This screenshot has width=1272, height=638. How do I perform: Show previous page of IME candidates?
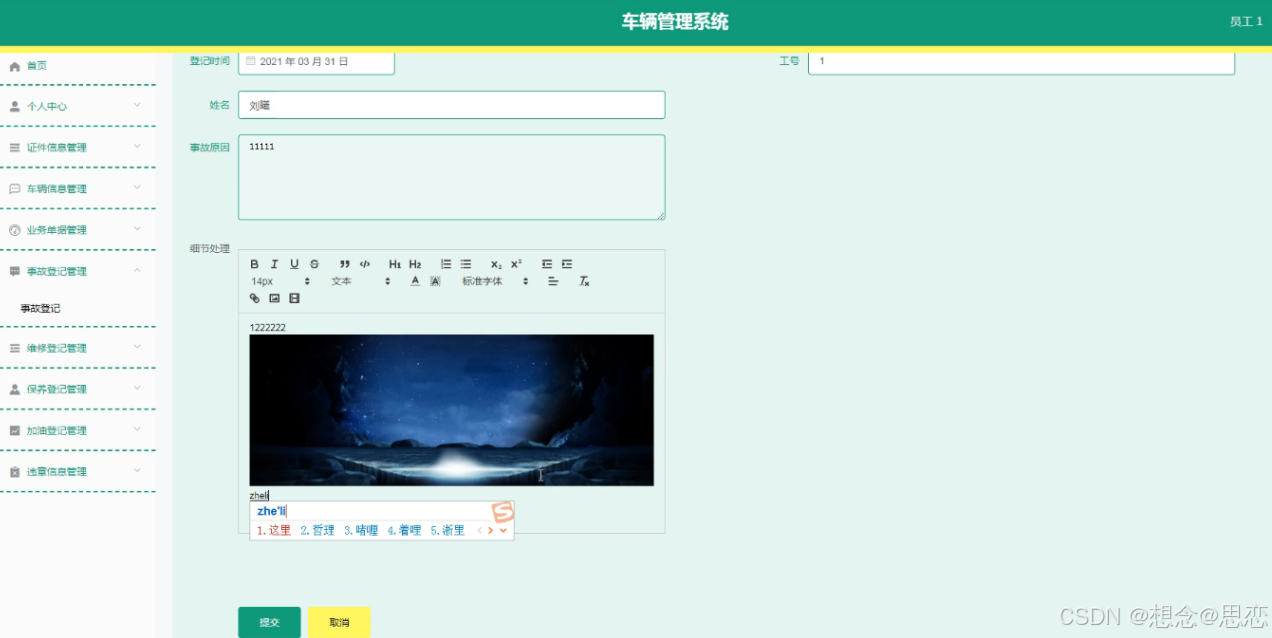pos(479,530)
